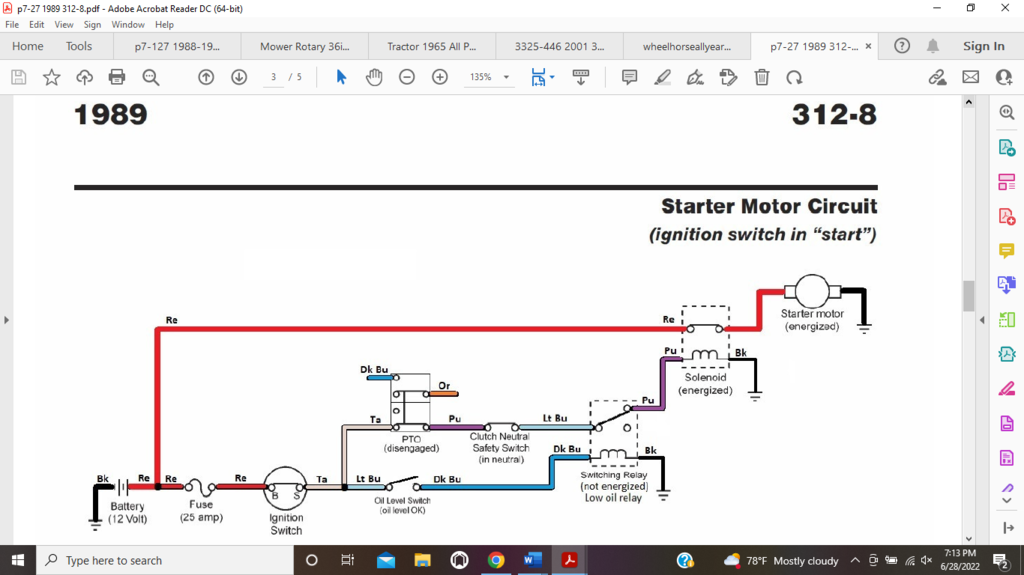Star this file as favorite
Screen dimensions: 1024x575
51,77
